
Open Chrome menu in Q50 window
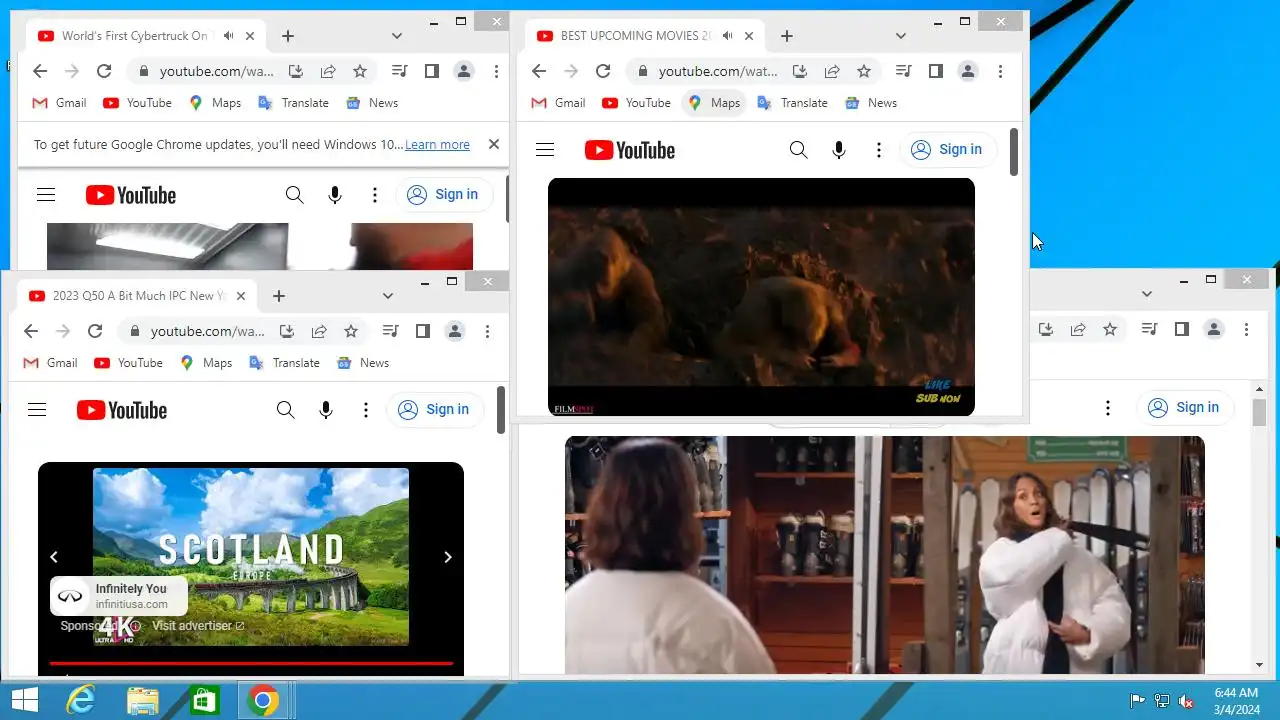click(487, 331)
